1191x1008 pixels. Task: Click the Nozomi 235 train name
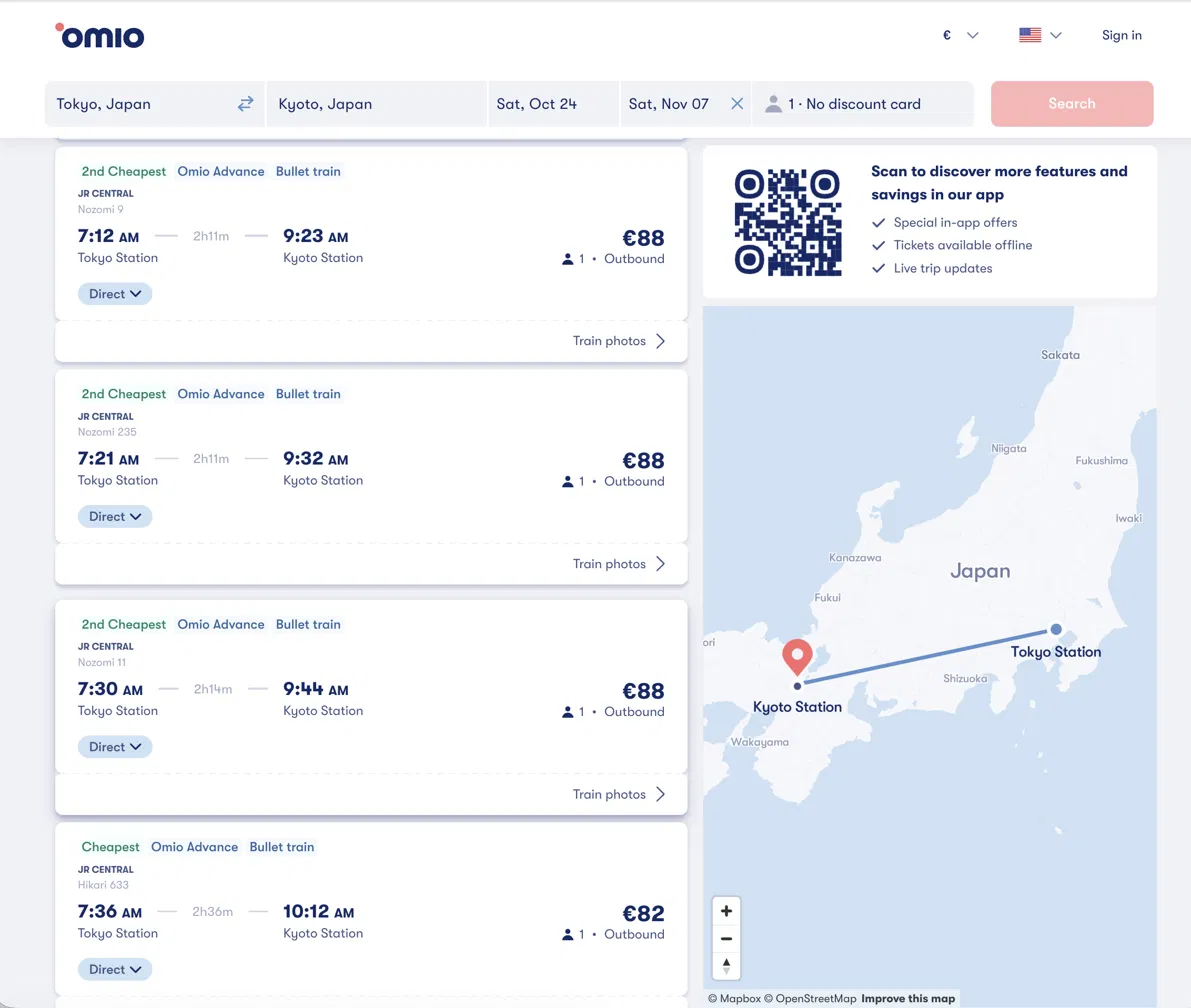pos(107,431)
